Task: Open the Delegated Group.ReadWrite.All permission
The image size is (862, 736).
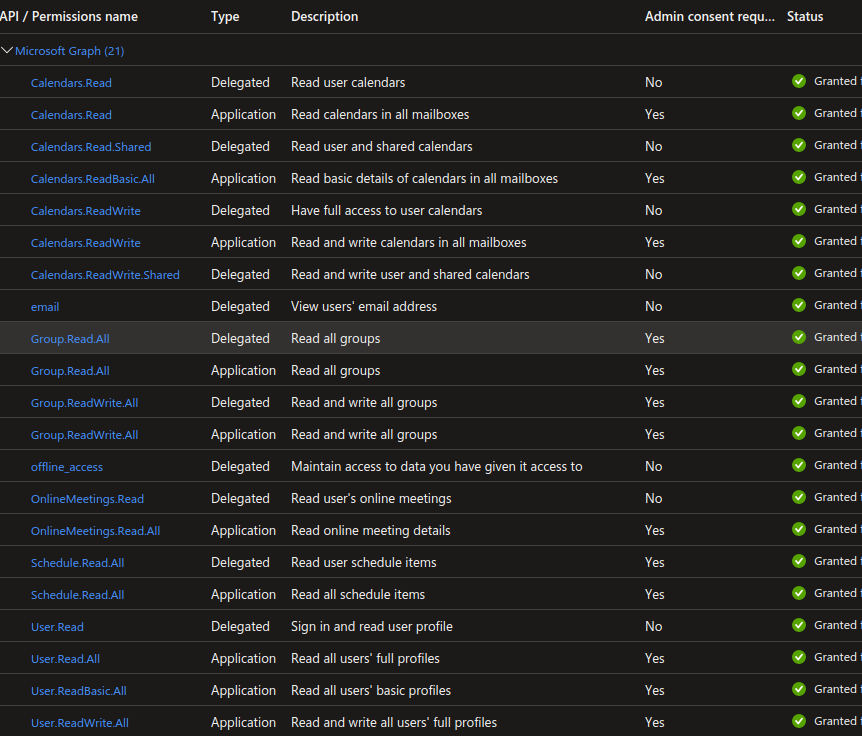Action: tap(84, 403)
